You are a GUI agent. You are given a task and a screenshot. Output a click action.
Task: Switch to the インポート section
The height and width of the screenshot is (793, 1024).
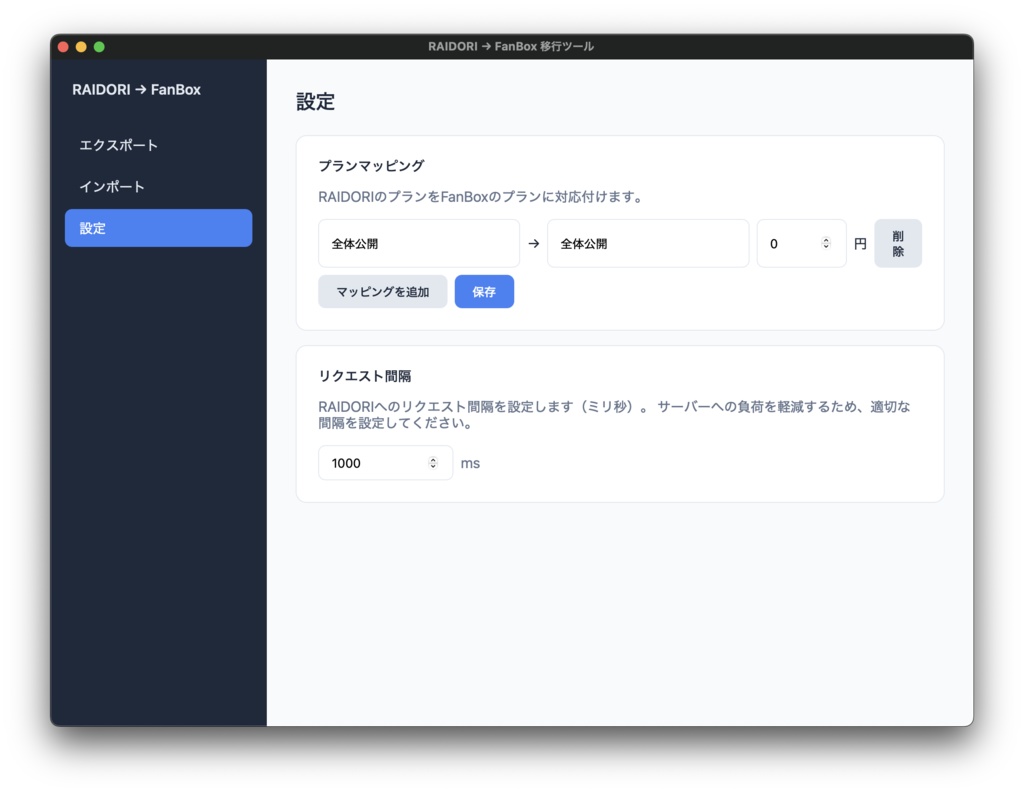coord(113,186)
